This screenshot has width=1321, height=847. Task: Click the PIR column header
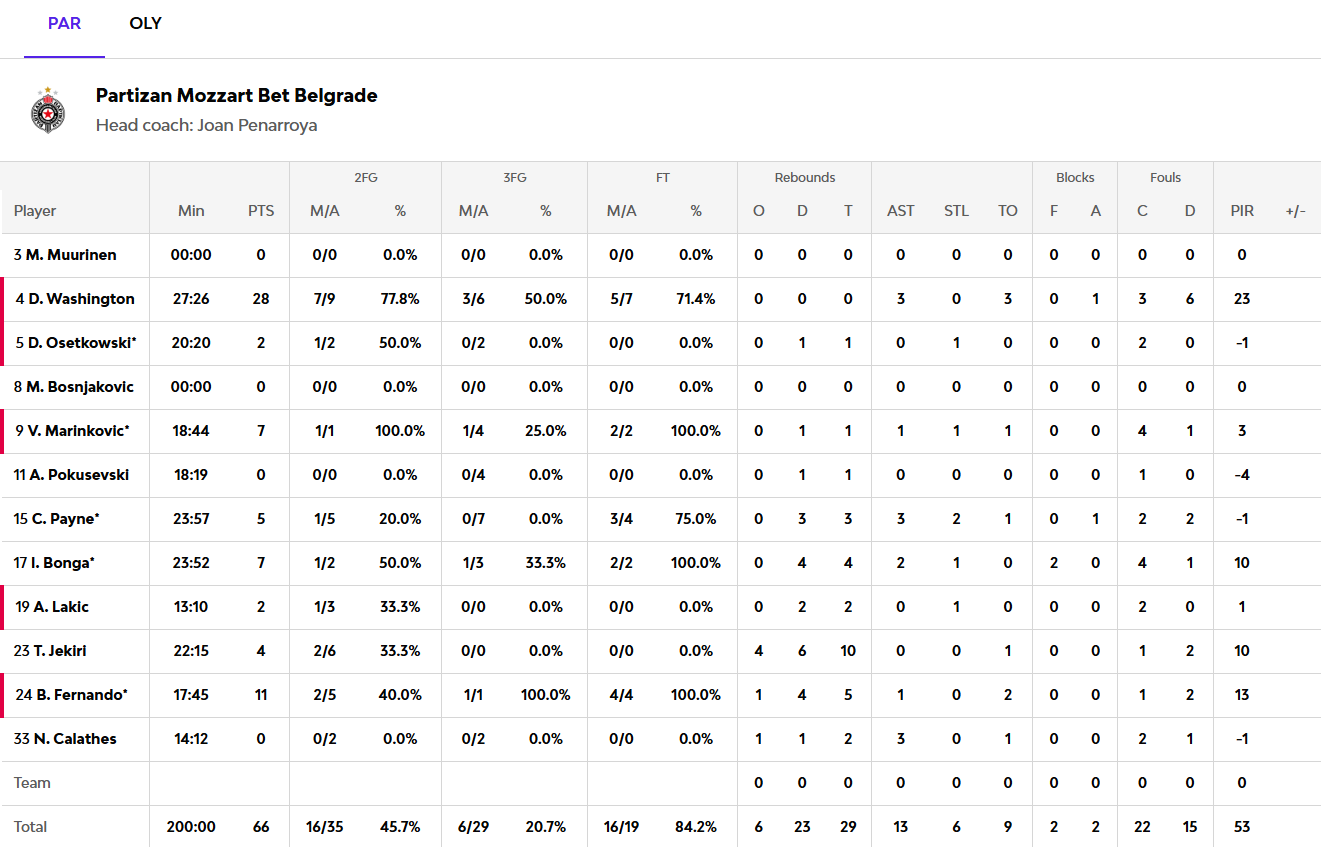point(1241,211)
